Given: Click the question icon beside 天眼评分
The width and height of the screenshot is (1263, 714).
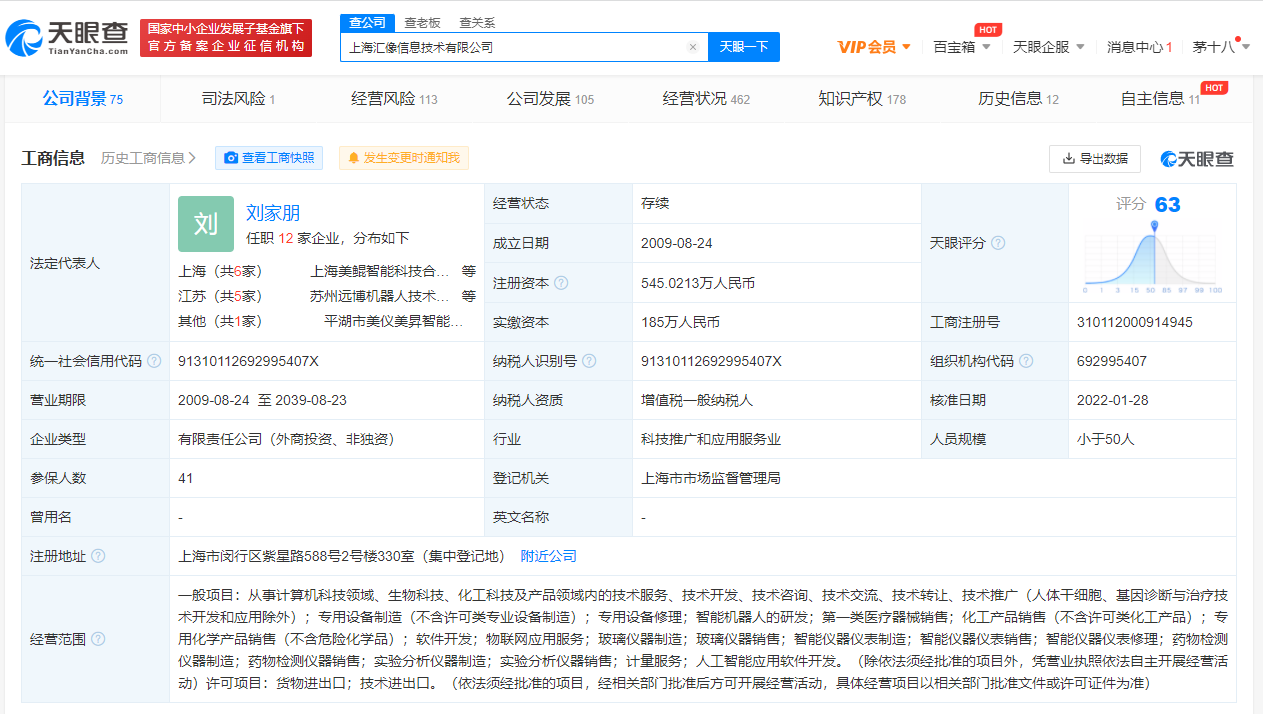Looking at the screenshot, I should tap(999, 242).
